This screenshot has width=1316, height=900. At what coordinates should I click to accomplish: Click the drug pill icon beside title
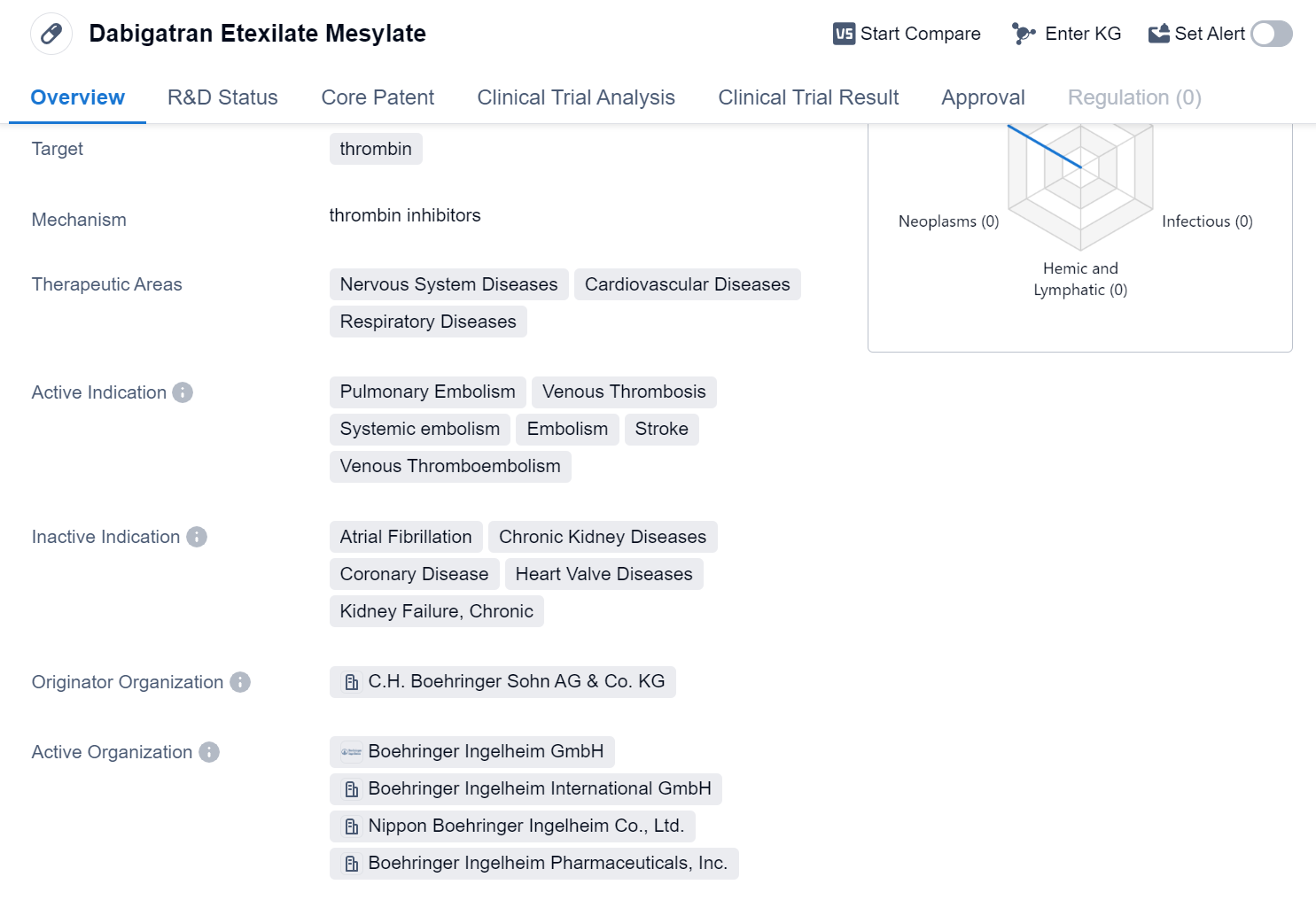(x=51, y=34)
